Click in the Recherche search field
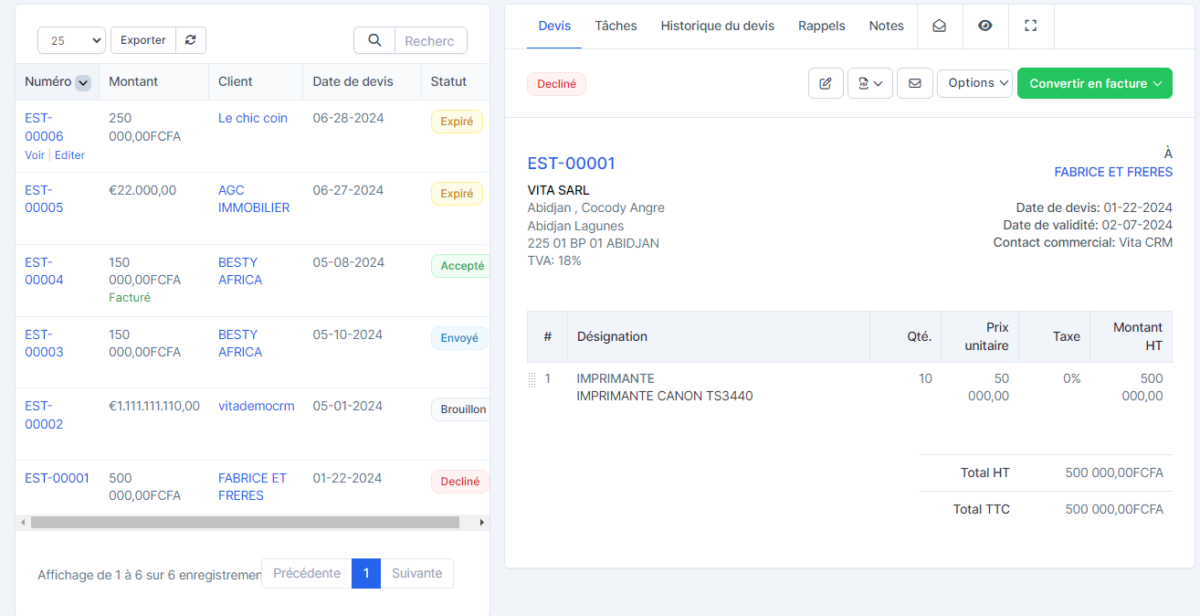Viewport: 1200px width, 616px height. [430, 40]
